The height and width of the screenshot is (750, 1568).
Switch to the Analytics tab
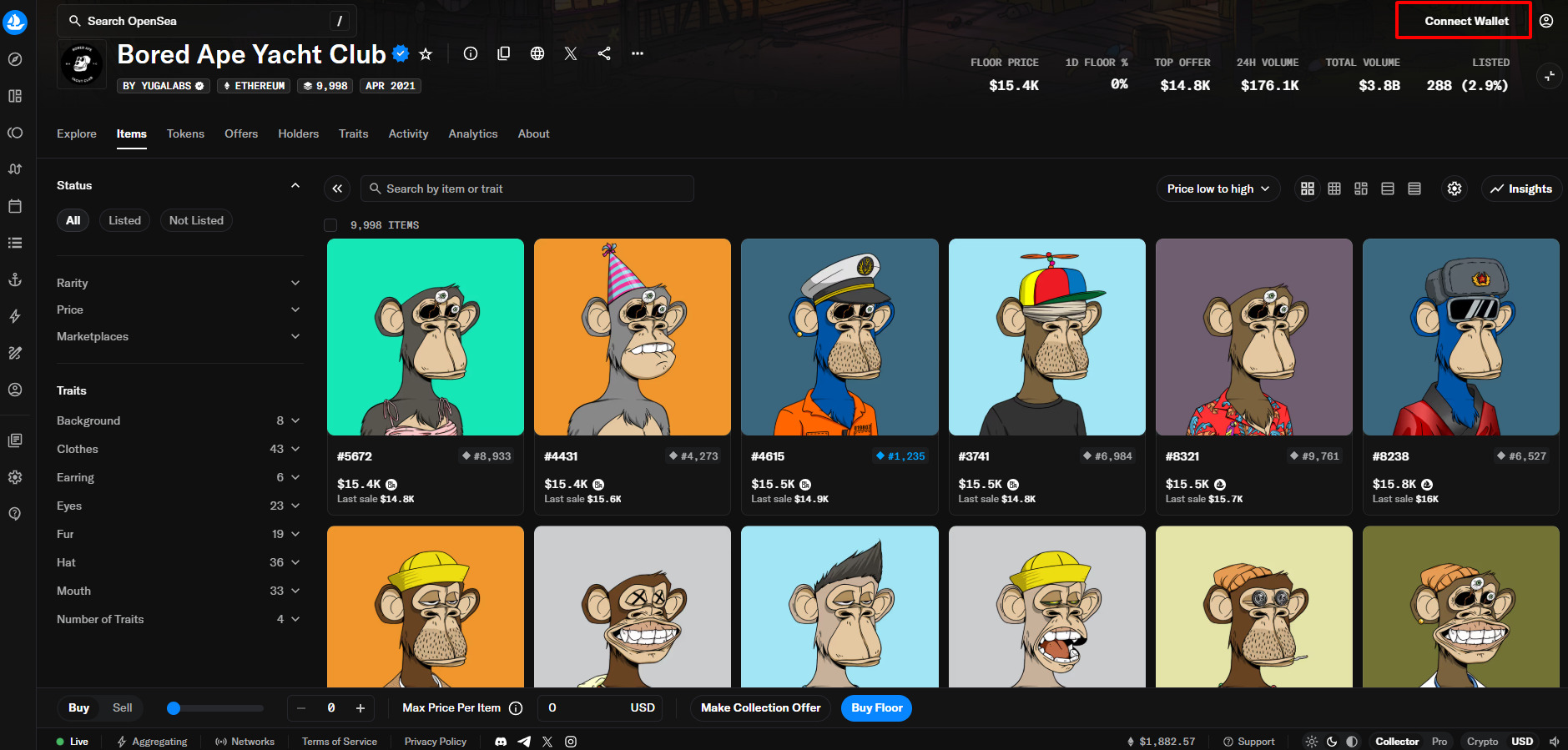coord(473,133)
